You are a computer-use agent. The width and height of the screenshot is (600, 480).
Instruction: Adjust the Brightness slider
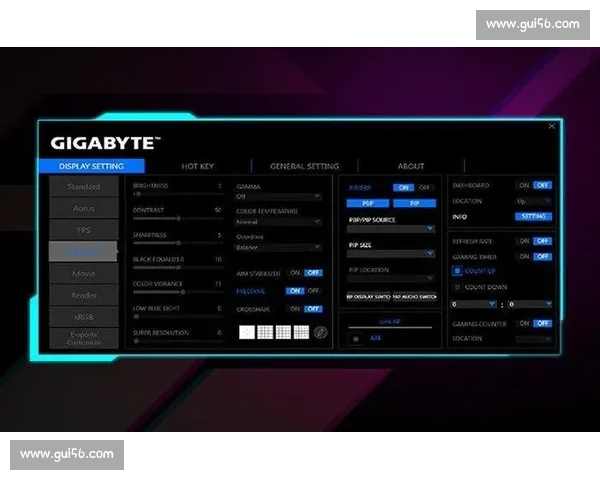click(178, 194)
